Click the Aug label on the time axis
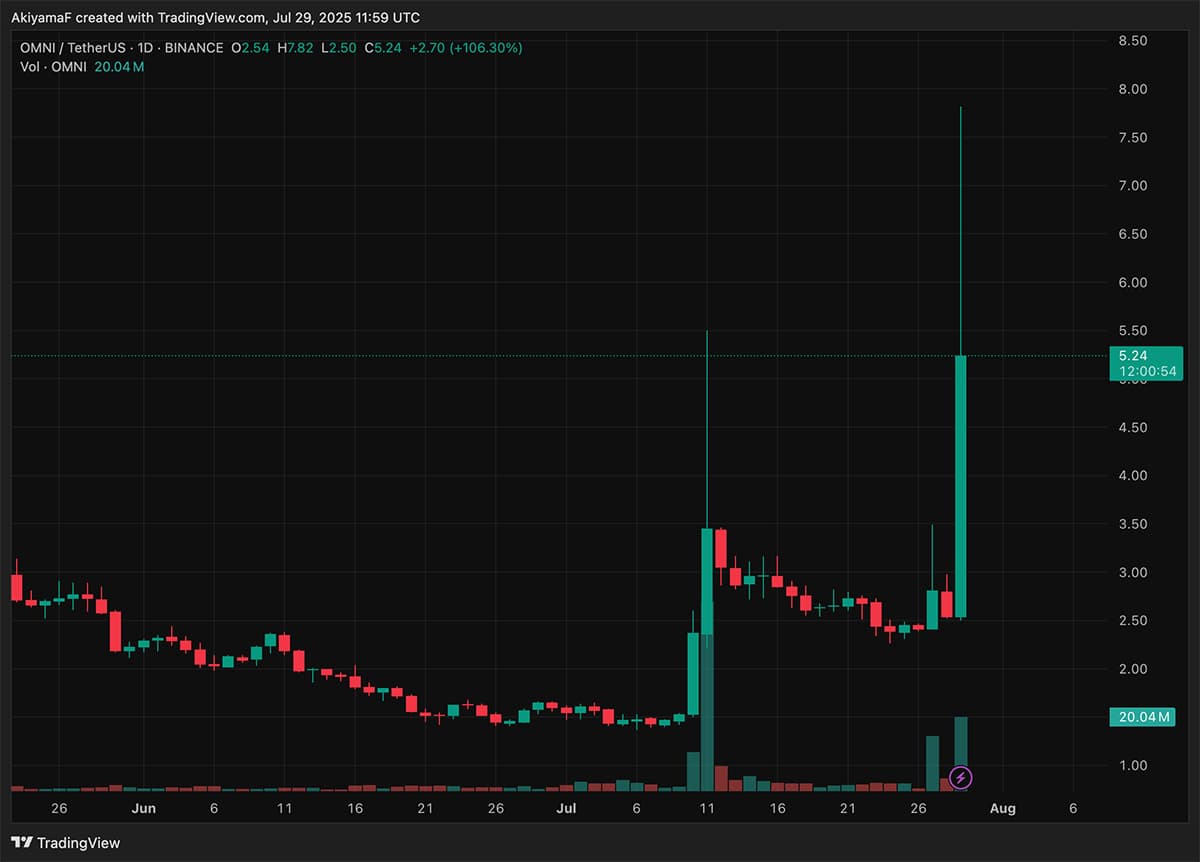 (1002, 808)
